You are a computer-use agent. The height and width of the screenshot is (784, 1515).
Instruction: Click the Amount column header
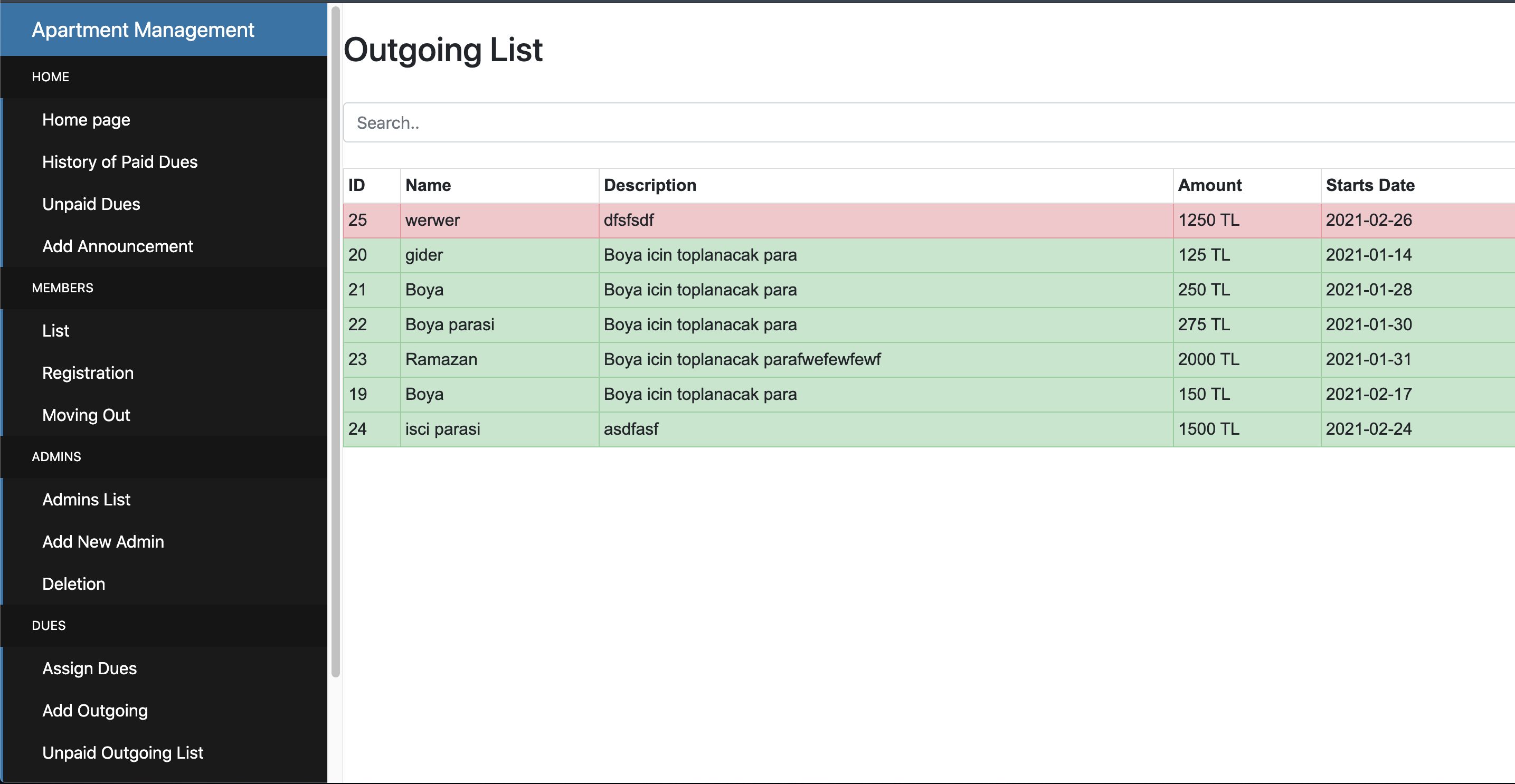[1209, 186]
